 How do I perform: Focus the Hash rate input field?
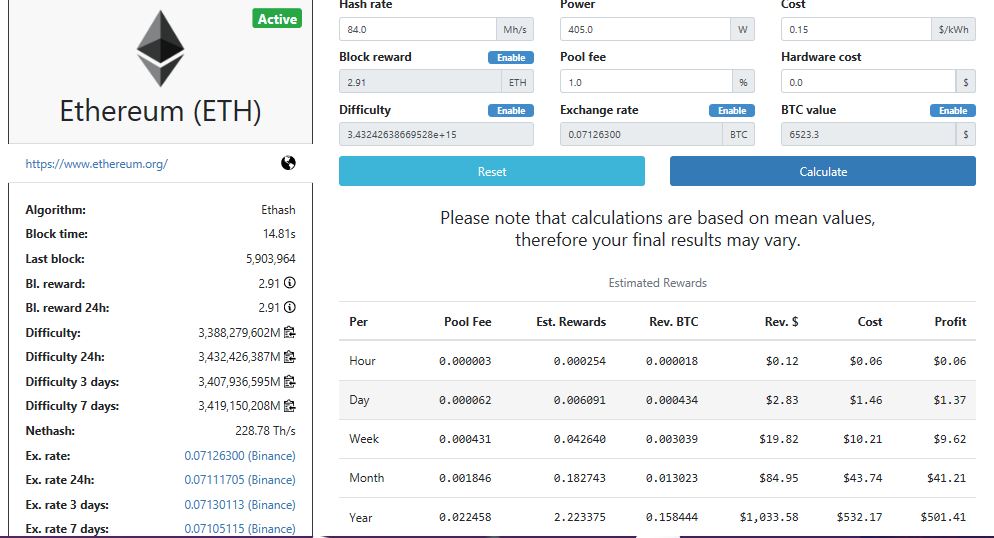418,29
